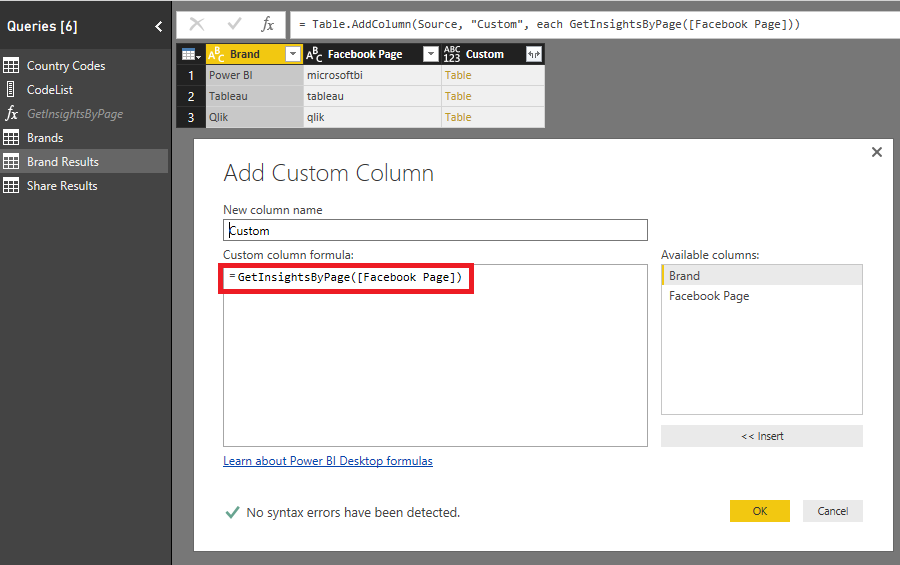Click the microsoftbi cell

coord(372,75)
